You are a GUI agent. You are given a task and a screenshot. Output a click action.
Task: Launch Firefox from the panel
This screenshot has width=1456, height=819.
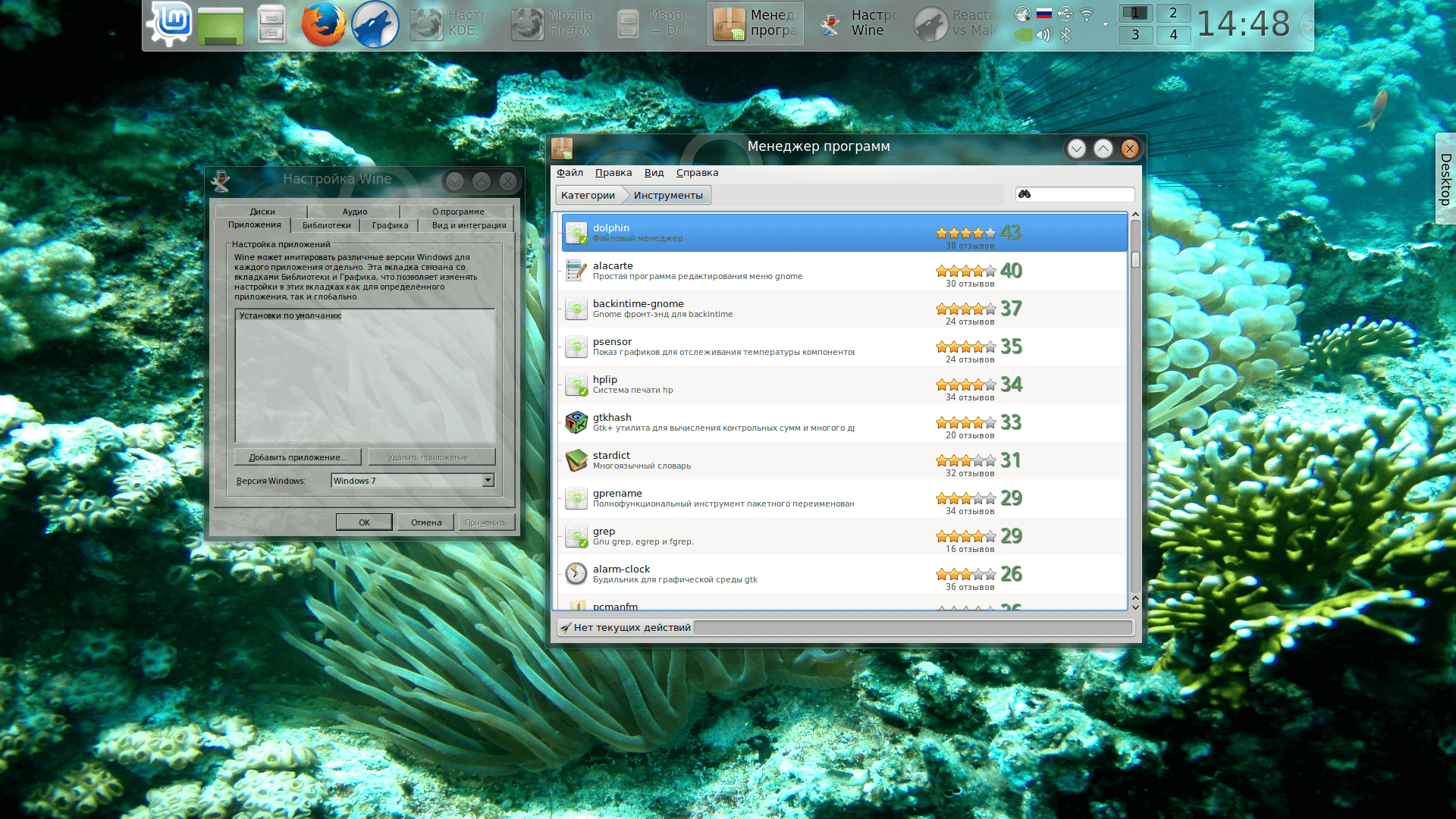[323, 24]
